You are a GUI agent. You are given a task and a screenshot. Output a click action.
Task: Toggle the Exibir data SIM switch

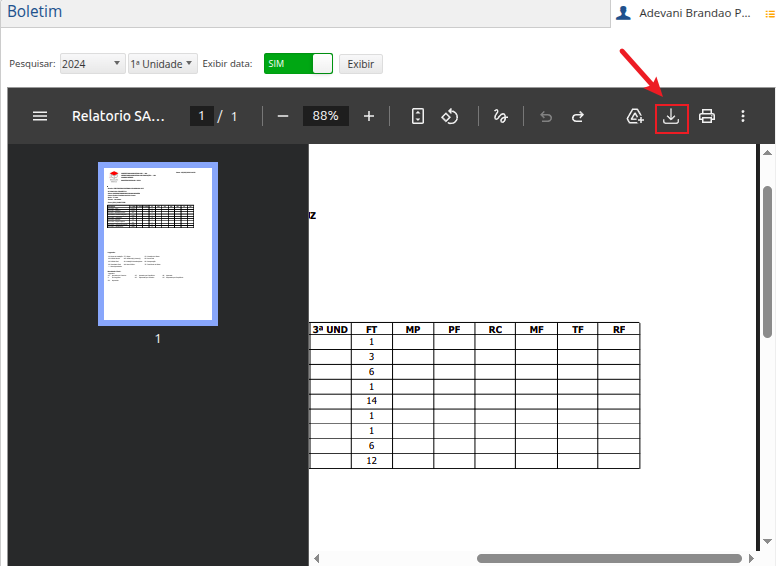(x=298, y=64)
